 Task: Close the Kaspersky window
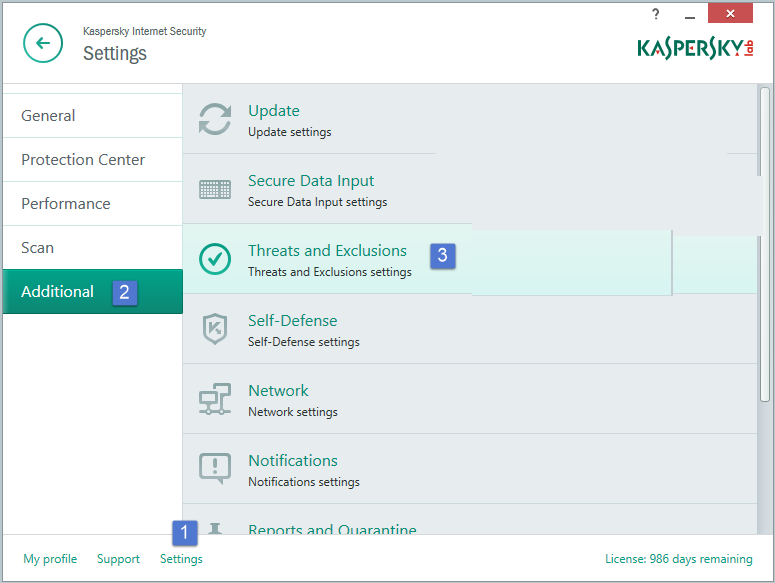point(730,13)
